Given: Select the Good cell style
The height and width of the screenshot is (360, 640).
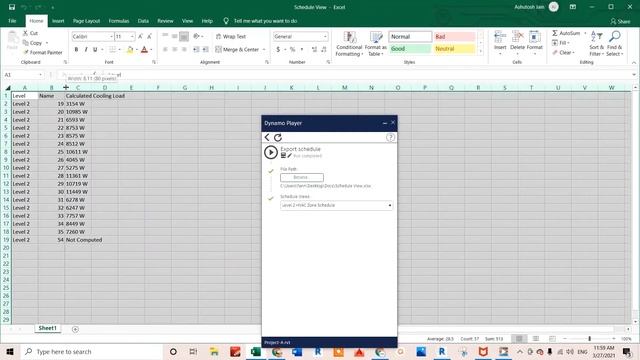Looking at the screenshot, I should coord(410,49).
